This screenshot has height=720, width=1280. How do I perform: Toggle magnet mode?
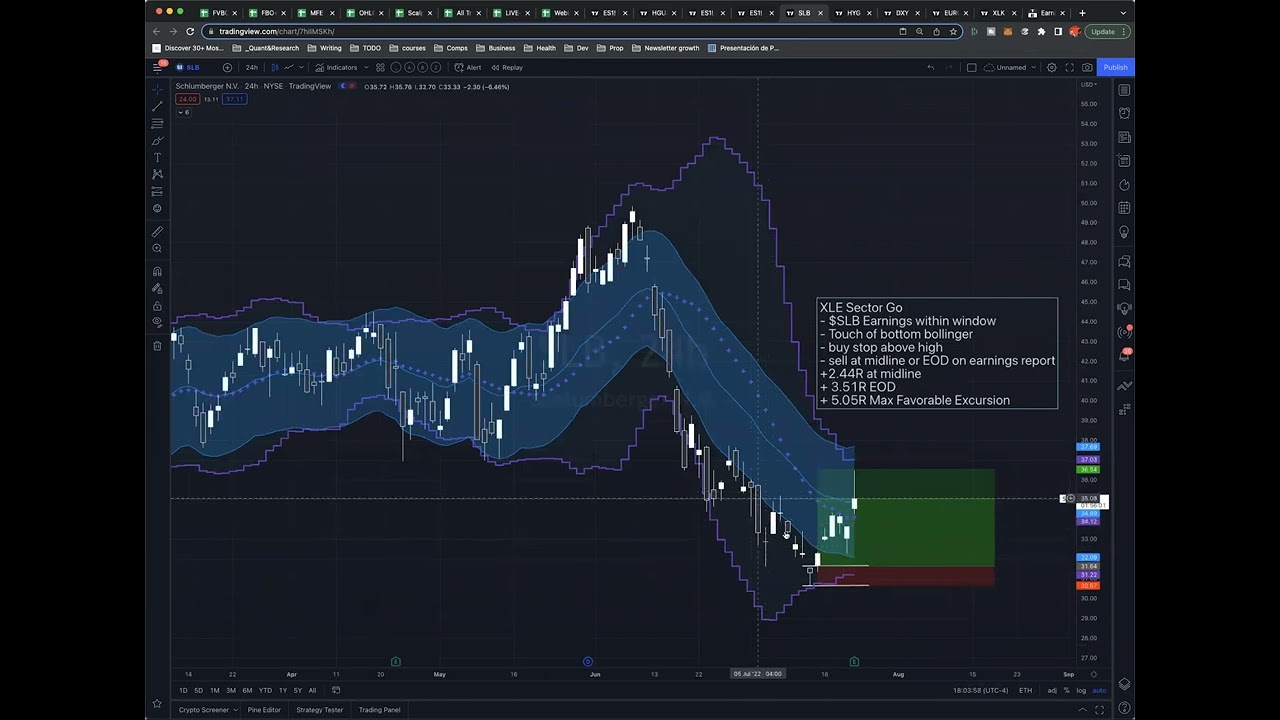[157, 271]
